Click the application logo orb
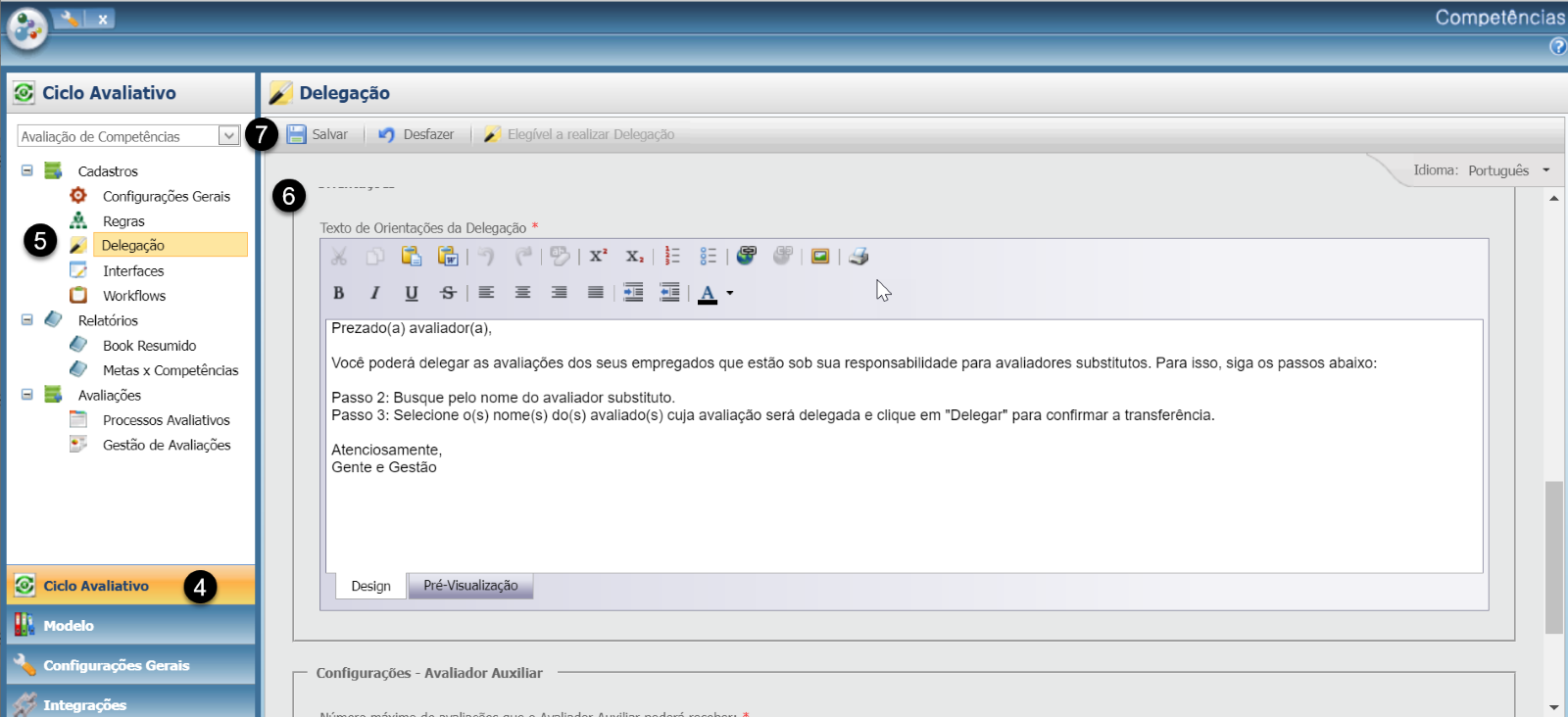 click(x=27, y=27)
